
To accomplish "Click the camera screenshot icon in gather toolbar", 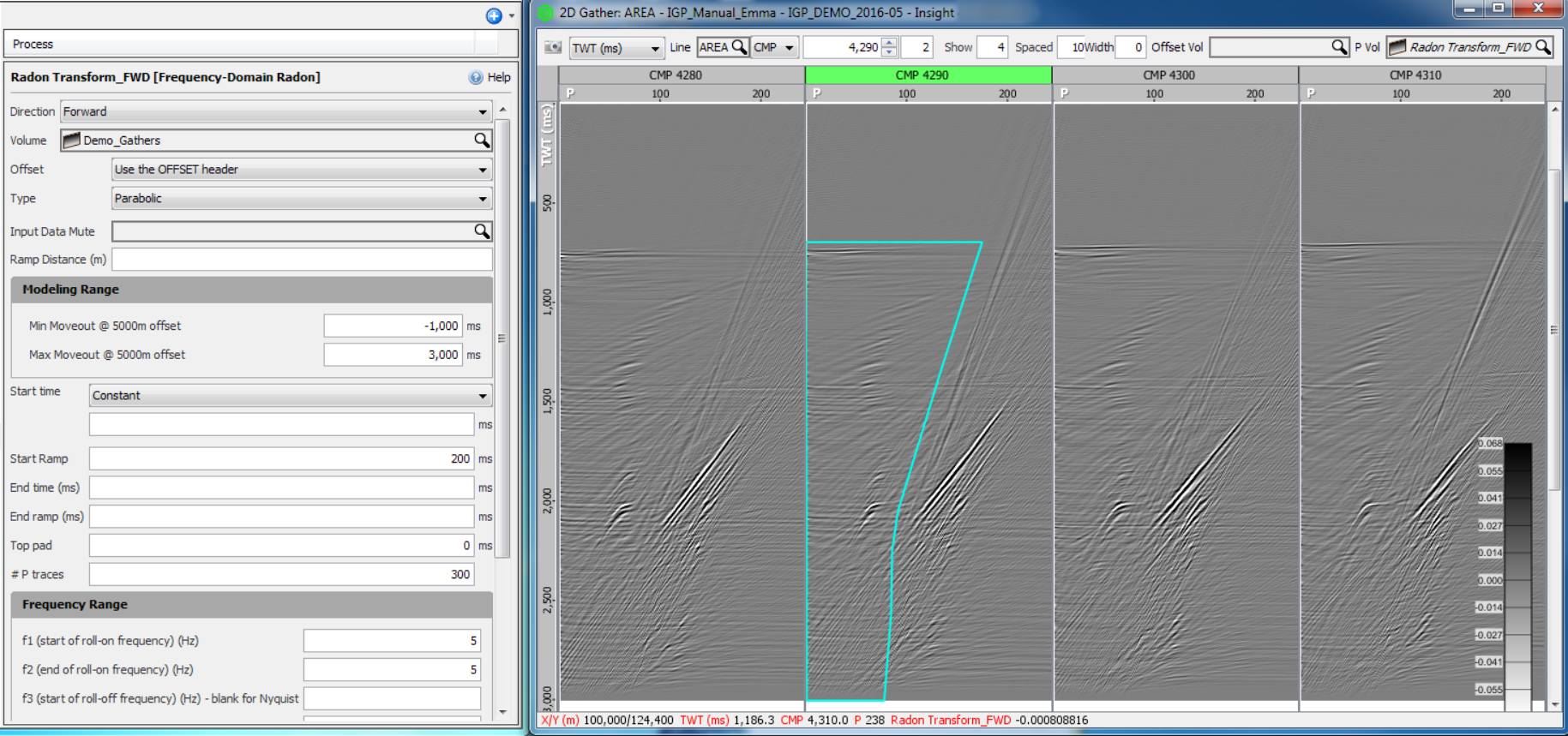I will (x=554, y=48).
